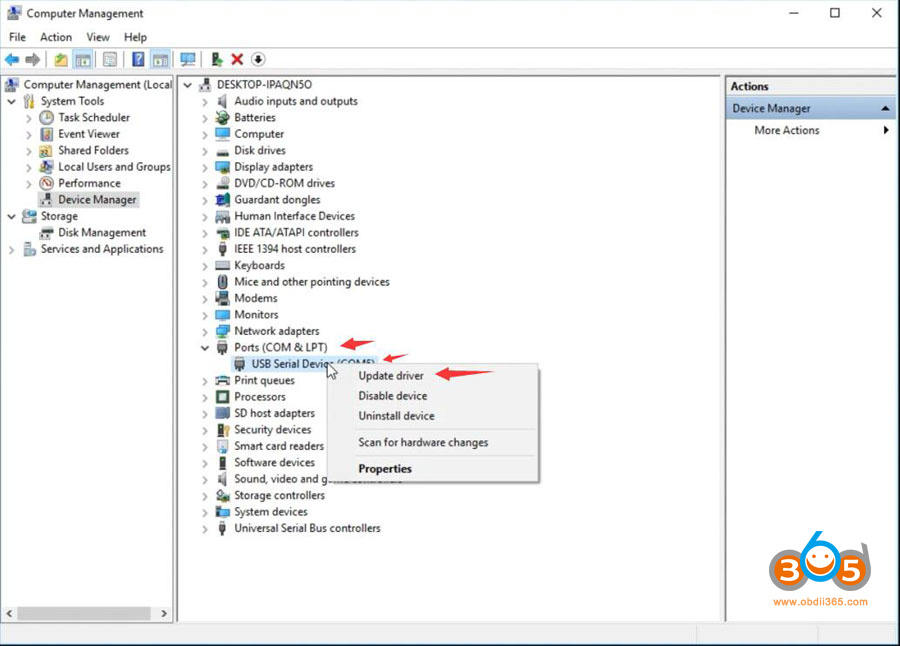Click the blue Back arrow in toolbar
Screen dimensions: 900x646
coord(12,60)
